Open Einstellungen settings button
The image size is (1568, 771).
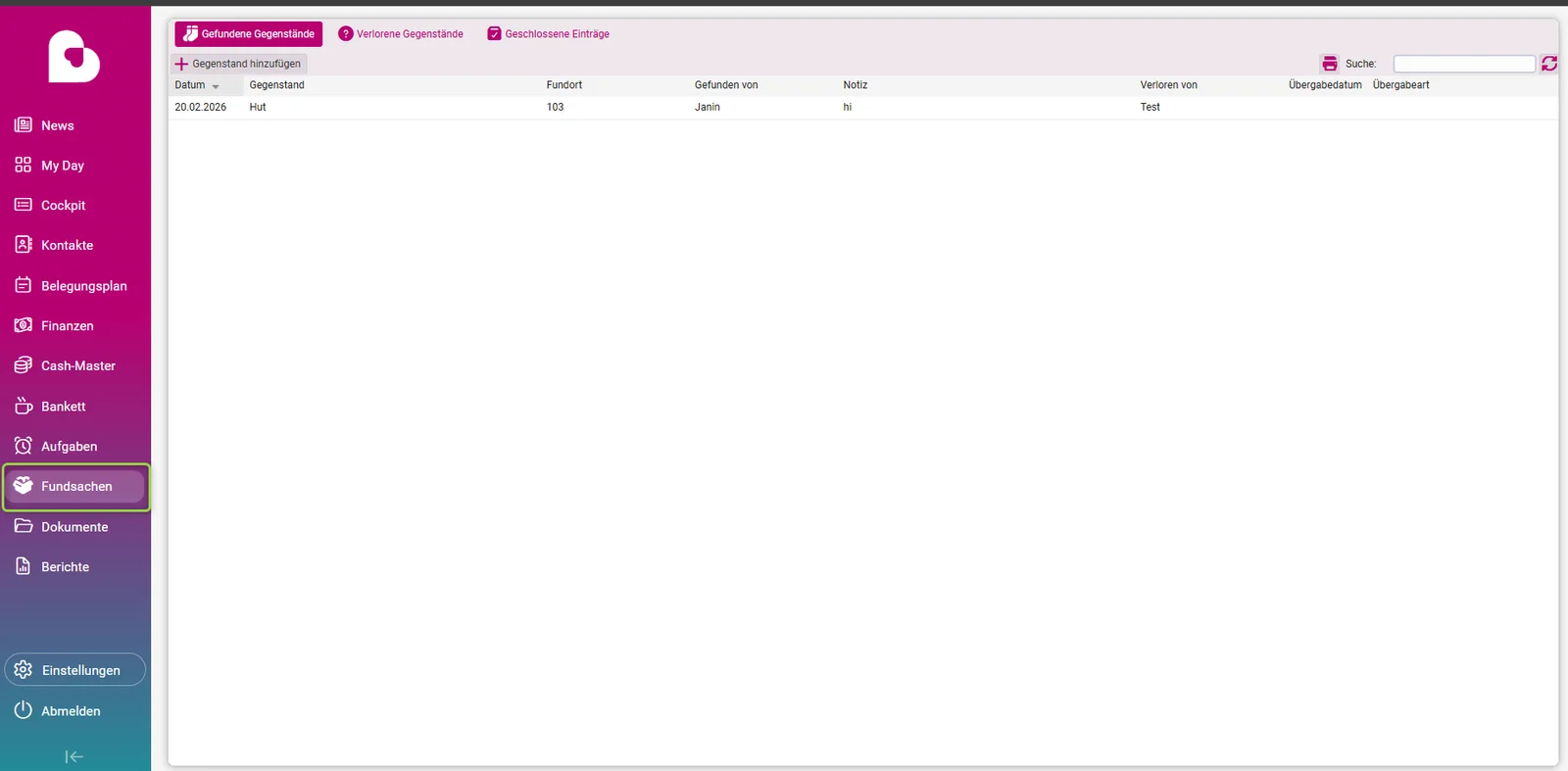coord(75,670)
